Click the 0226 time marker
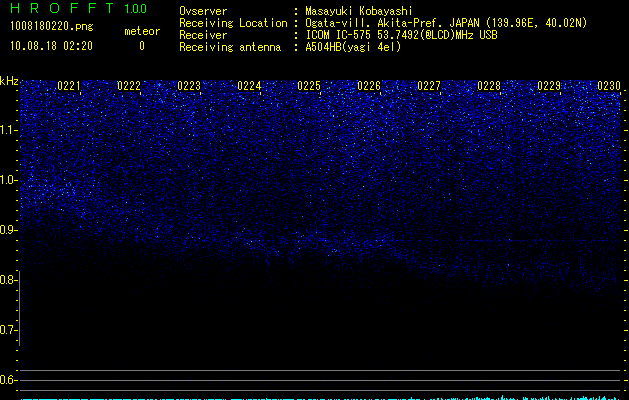 click(x=369, y=86)
